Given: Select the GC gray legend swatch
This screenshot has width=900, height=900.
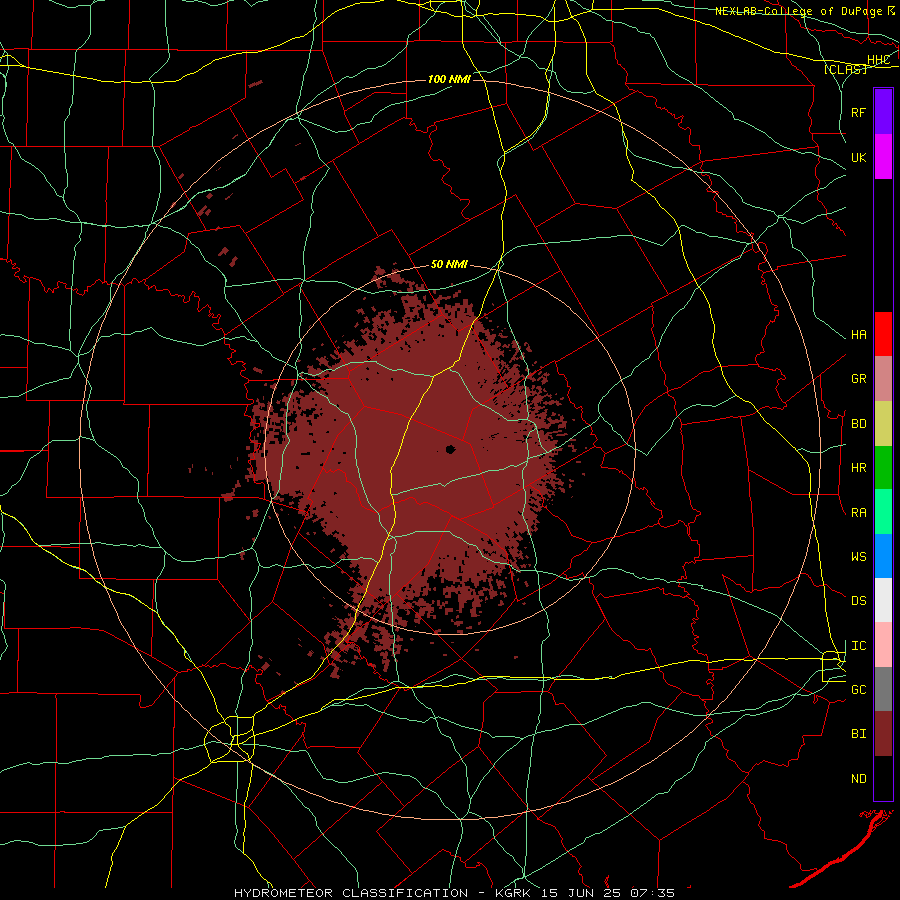Looking at the screenshot, I should pos(883,689).
